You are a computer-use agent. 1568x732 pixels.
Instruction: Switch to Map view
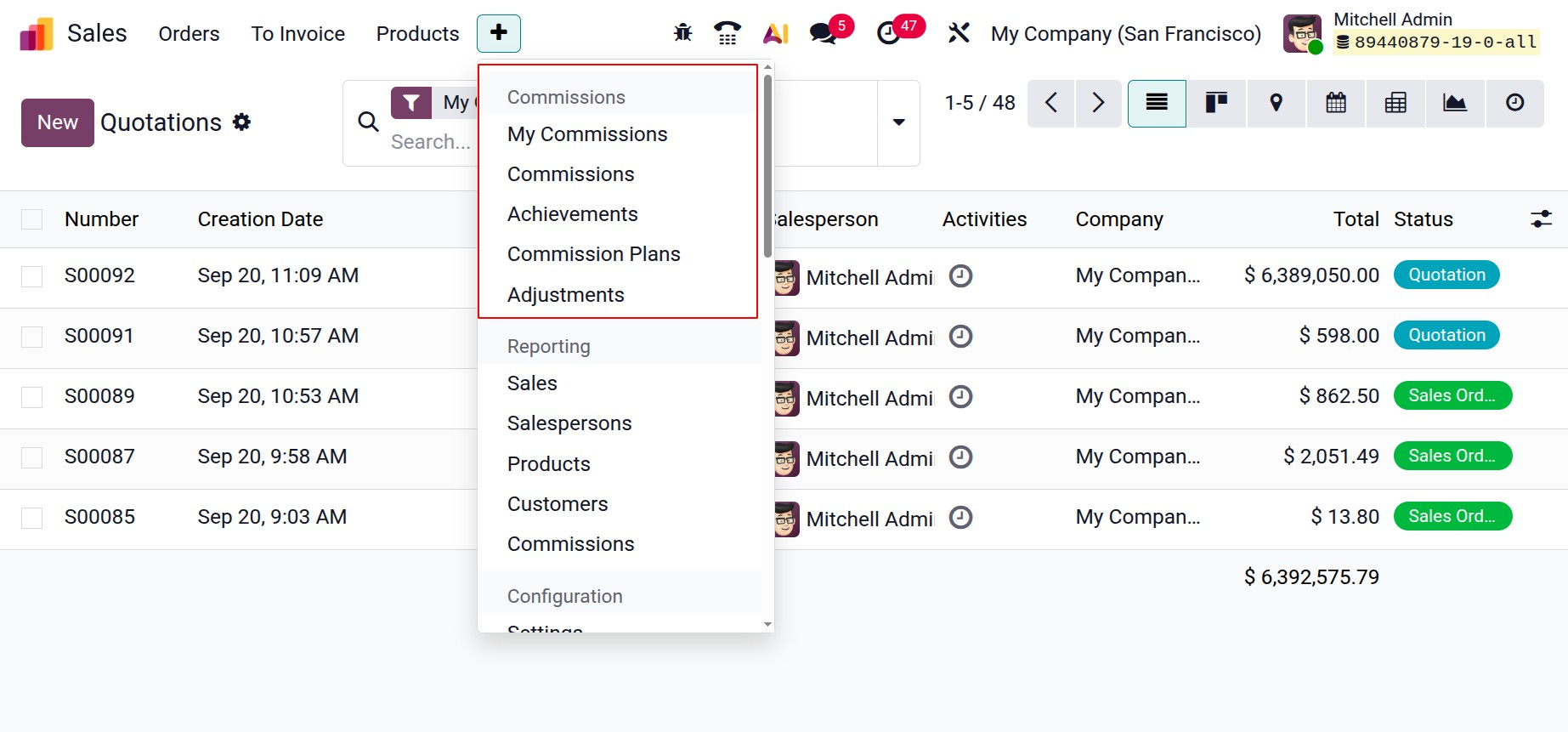(1276, 103)
